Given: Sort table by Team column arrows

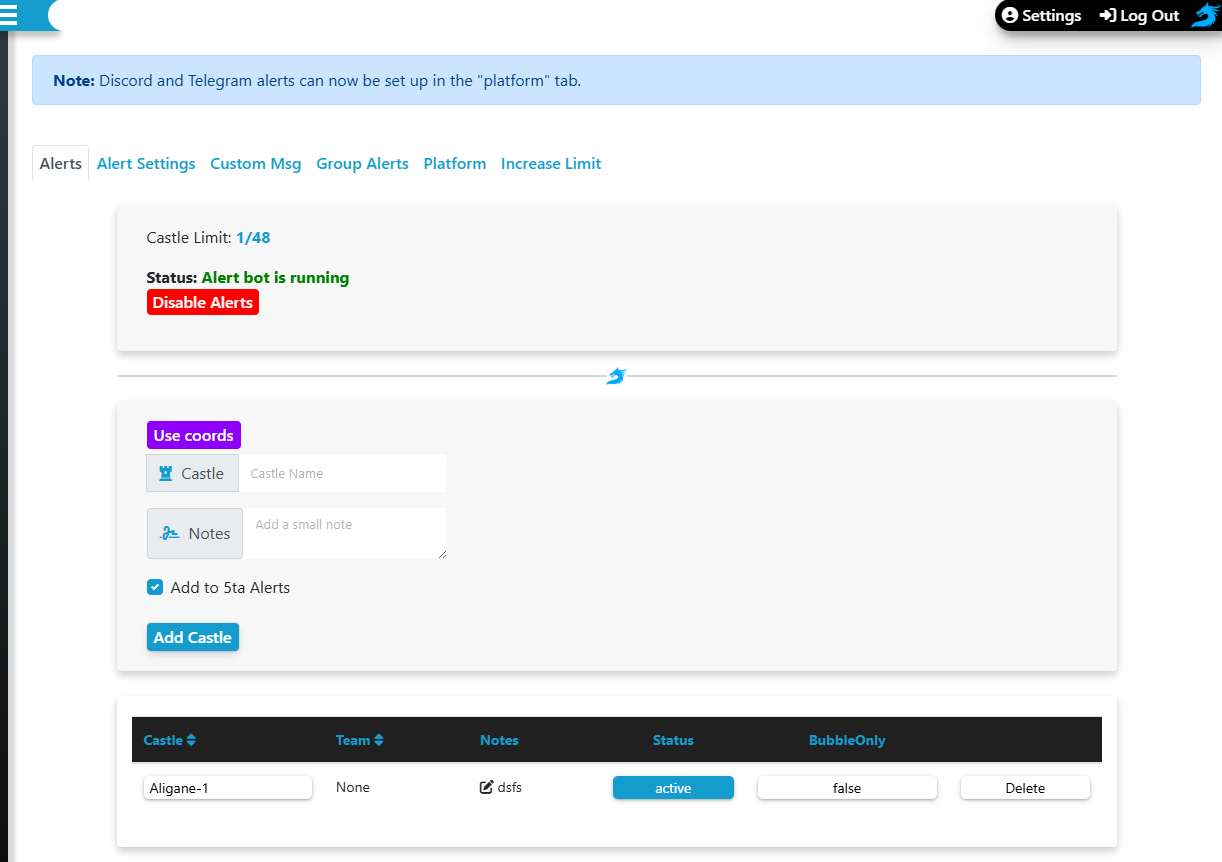Looking at the screenshot, I should click(x=379, y=741).
